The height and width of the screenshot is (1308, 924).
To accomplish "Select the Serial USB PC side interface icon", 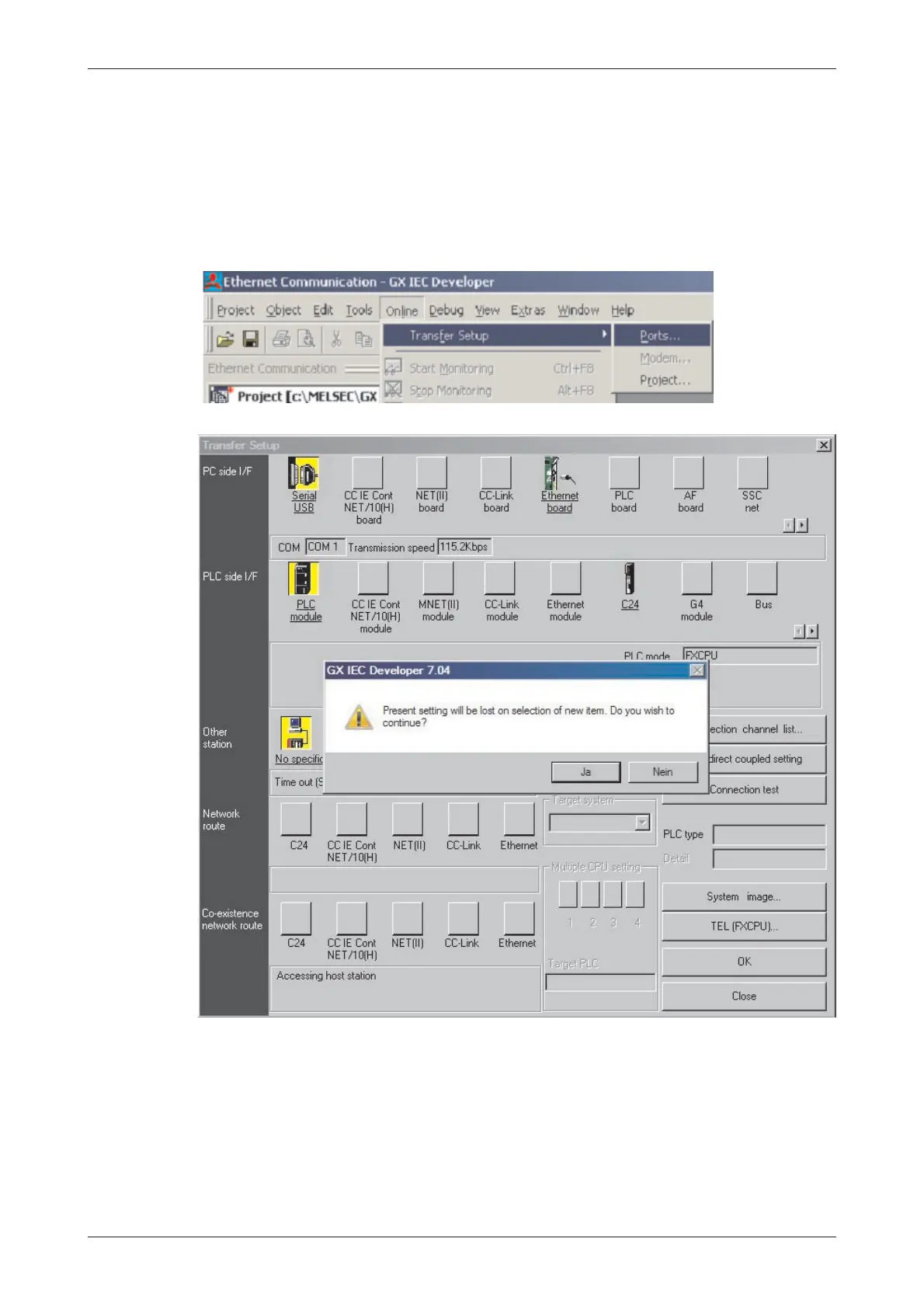I will point(304,472).
